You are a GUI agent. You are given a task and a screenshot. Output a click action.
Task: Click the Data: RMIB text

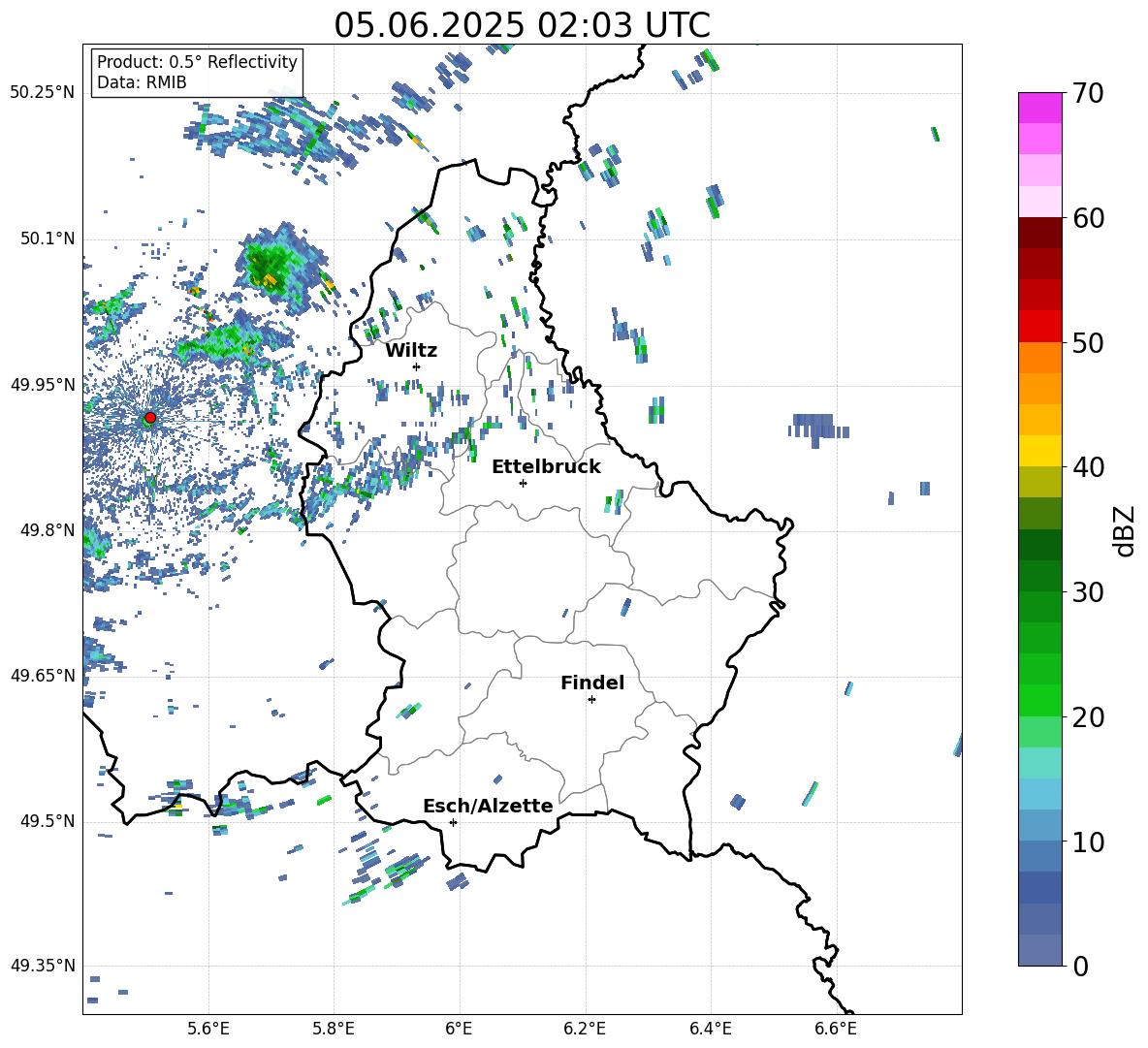coord(142,82)
